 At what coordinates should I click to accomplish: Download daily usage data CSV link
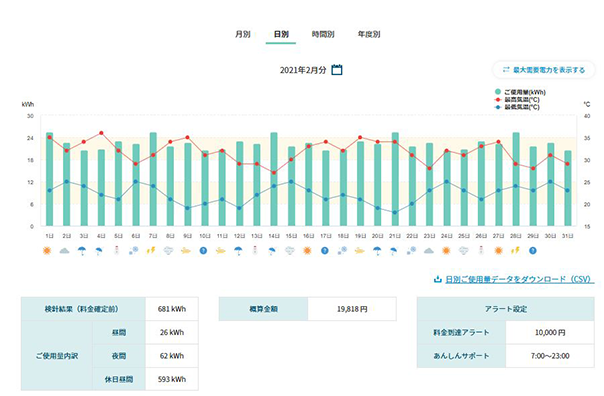click(518, 279)
